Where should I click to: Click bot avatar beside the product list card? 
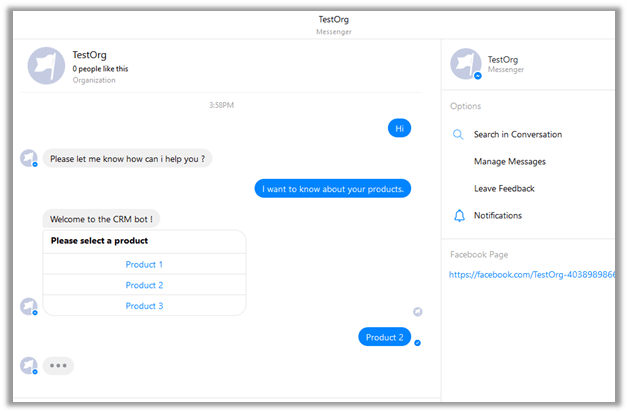[29, 306]
